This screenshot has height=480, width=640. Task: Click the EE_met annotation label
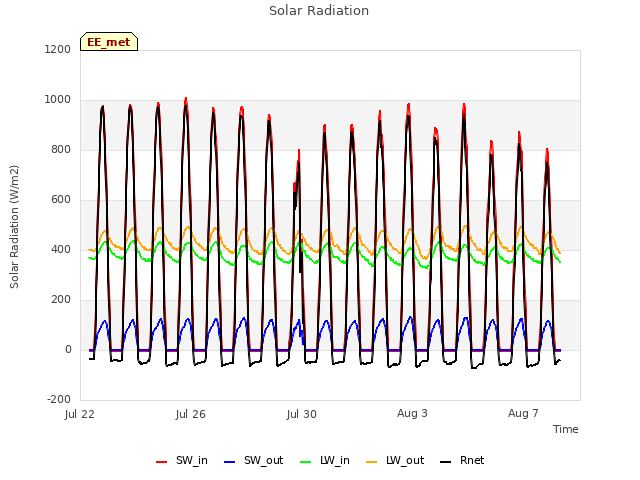pyautogui.click(x=109, y=42)
